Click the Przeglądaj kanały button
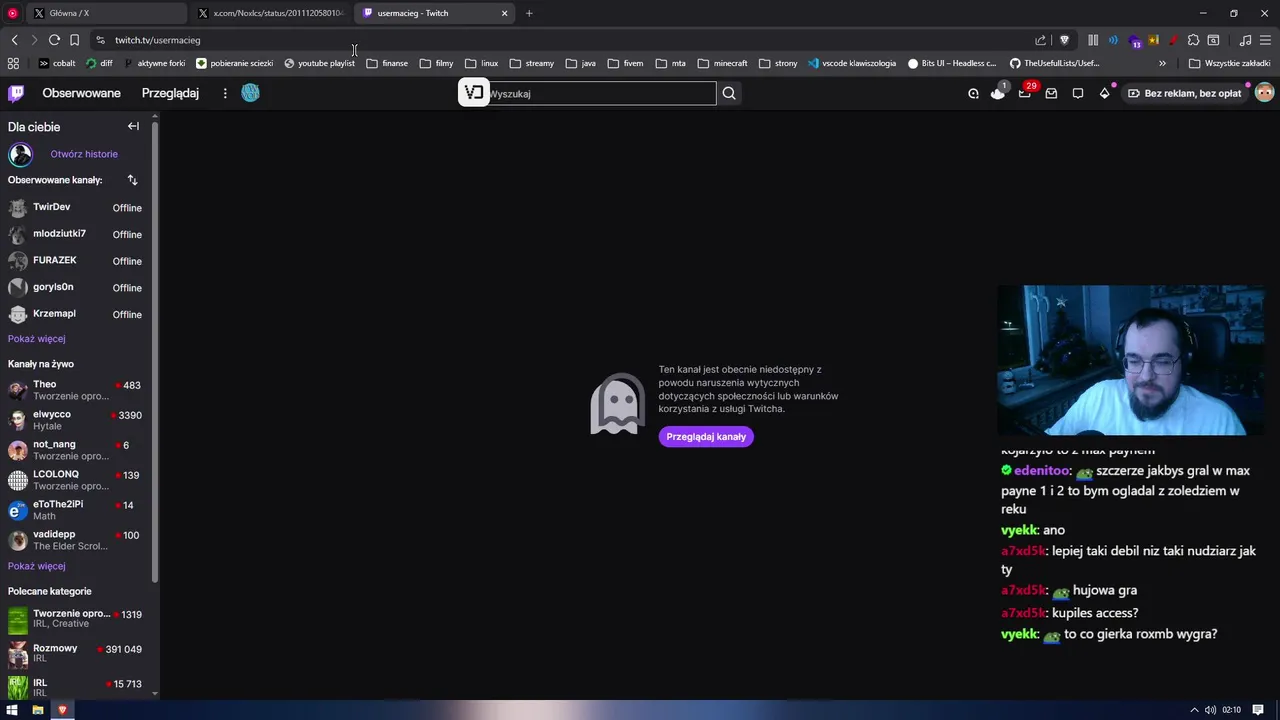This screenshot has height=720, width=1280. pyautogui.click(x=706, y=437)
